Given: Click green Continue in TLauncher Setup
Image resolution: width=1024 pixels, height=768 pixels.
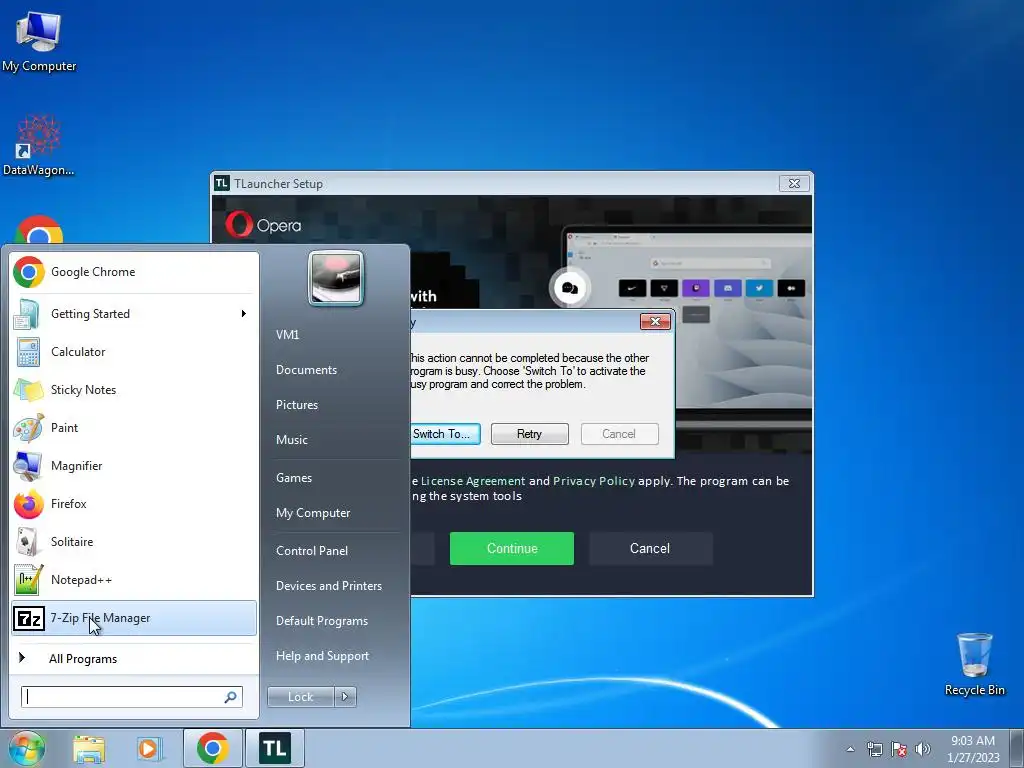Looking at the screenshot, I should coord(512,549).
